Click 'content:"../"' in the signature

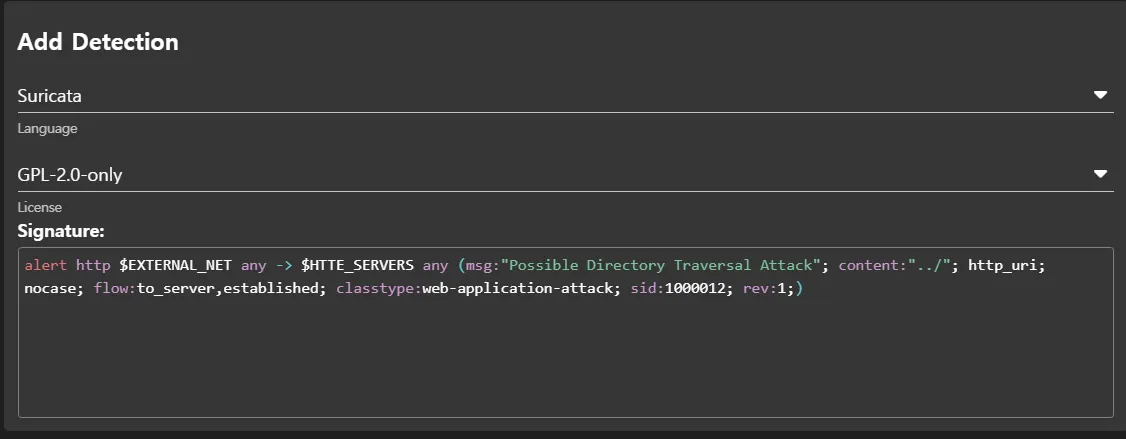[x=894, y=265]
